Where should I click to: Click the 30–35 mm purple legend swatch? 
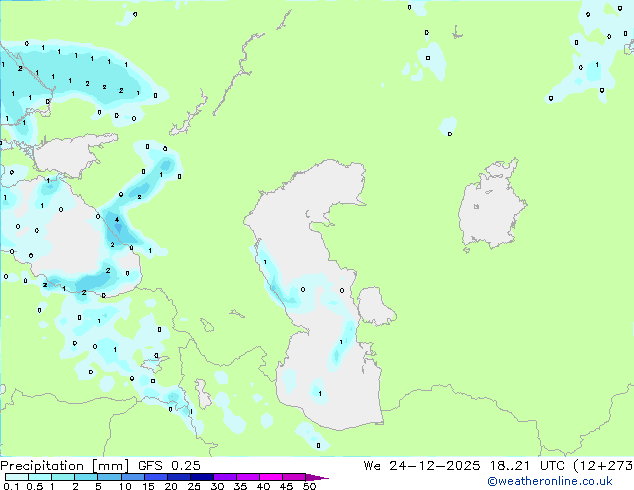(224, 477)
